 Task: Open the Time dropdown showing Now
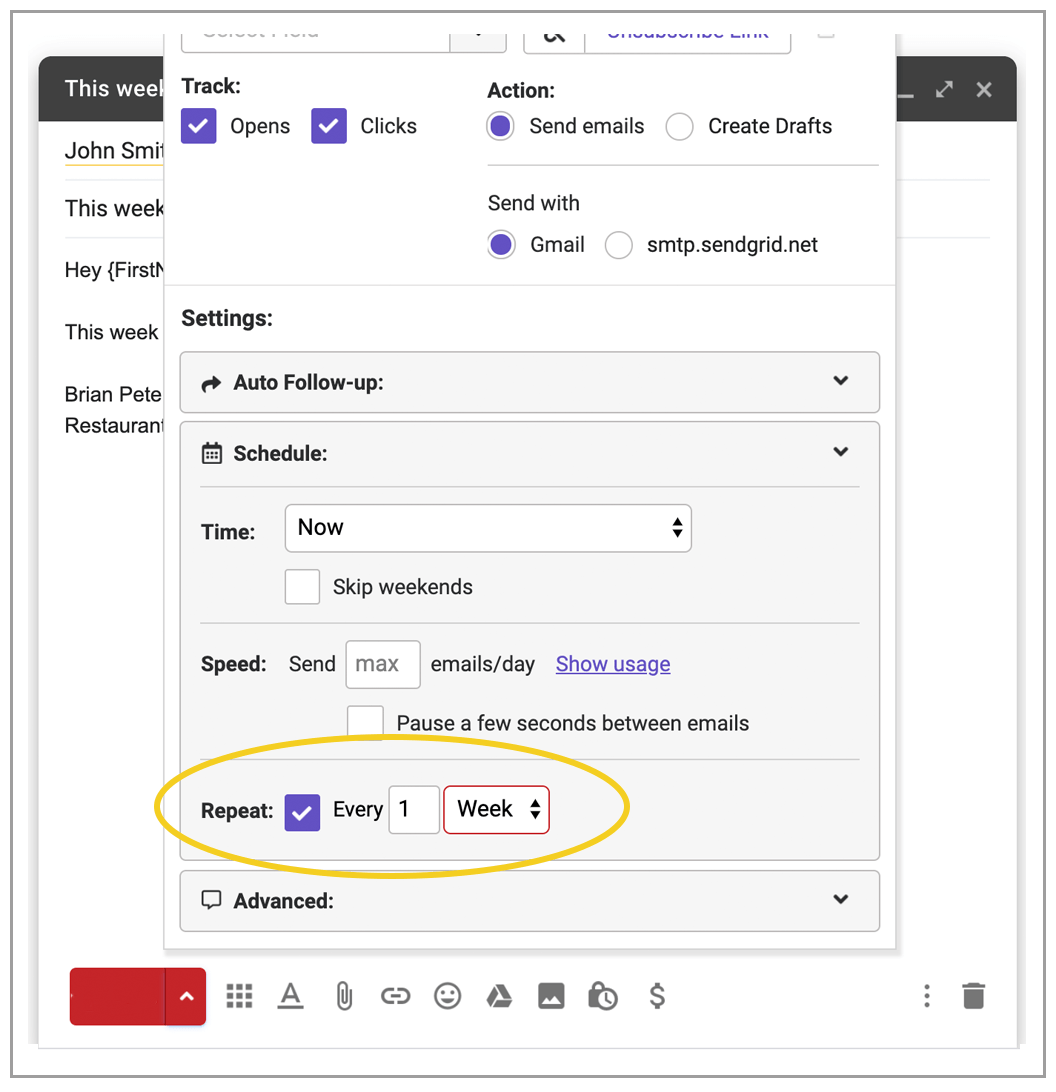pos(488,528)
